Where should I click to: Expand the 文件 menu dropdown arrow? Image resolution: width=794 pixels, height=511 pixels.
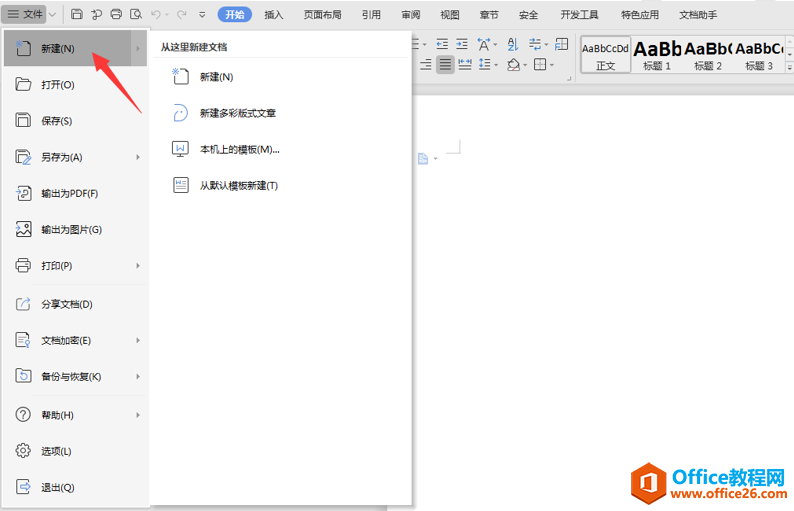(x=52, y=15)
